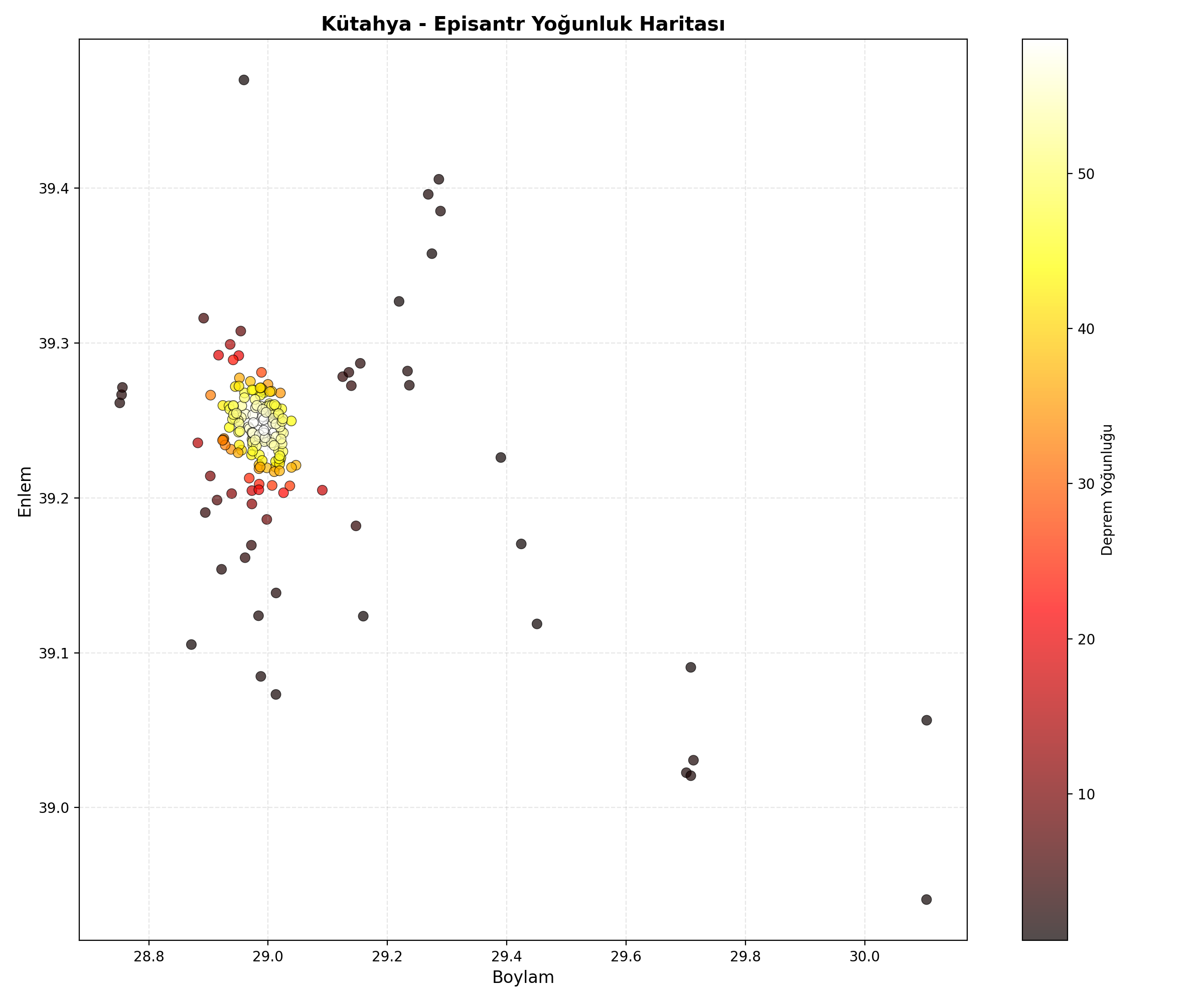Click the y-axis tick label 39.4
This screenshot has width=1204, height=1003.
(x=54, y=189)
